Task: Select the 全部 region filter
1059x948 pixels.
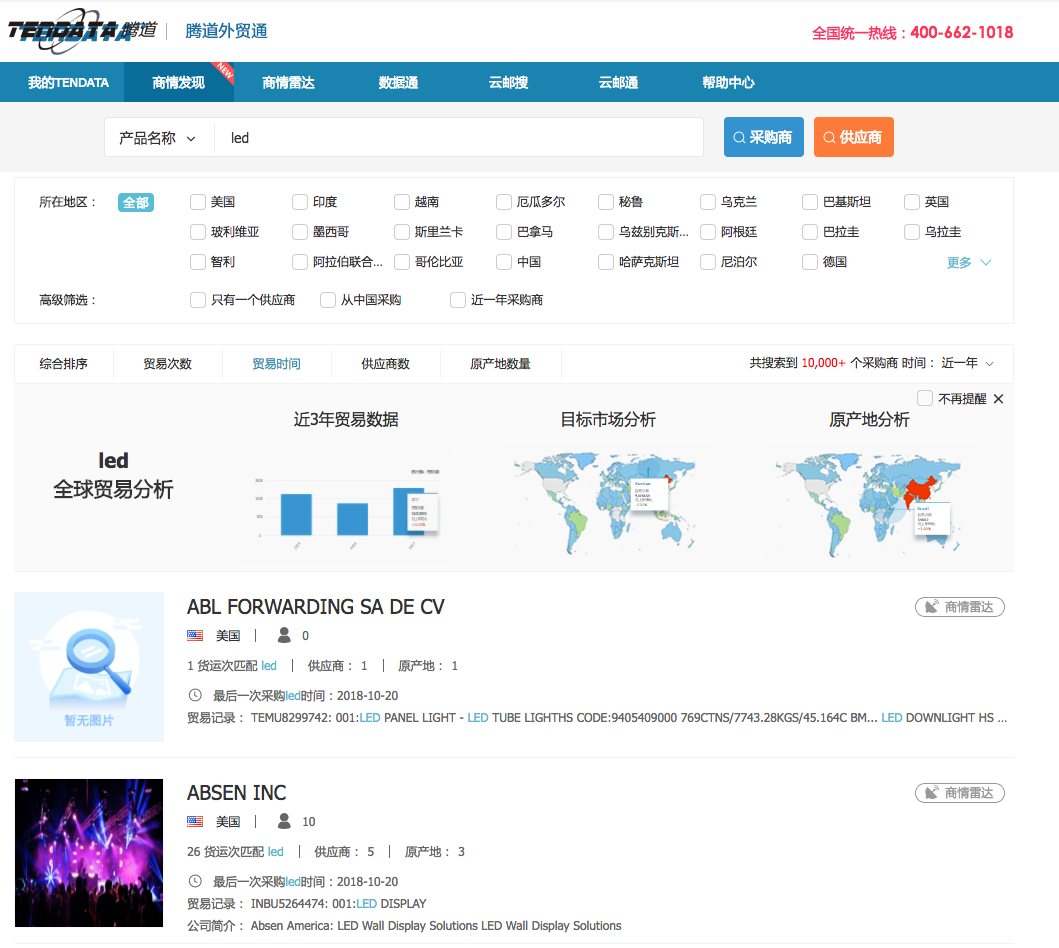Action: coord(136,203)
